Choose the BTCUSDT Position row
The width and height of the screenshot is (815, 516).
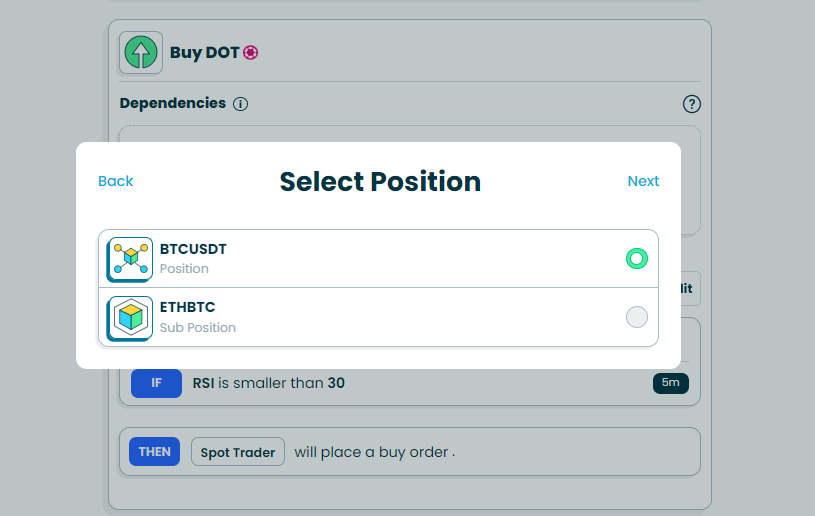378,259
